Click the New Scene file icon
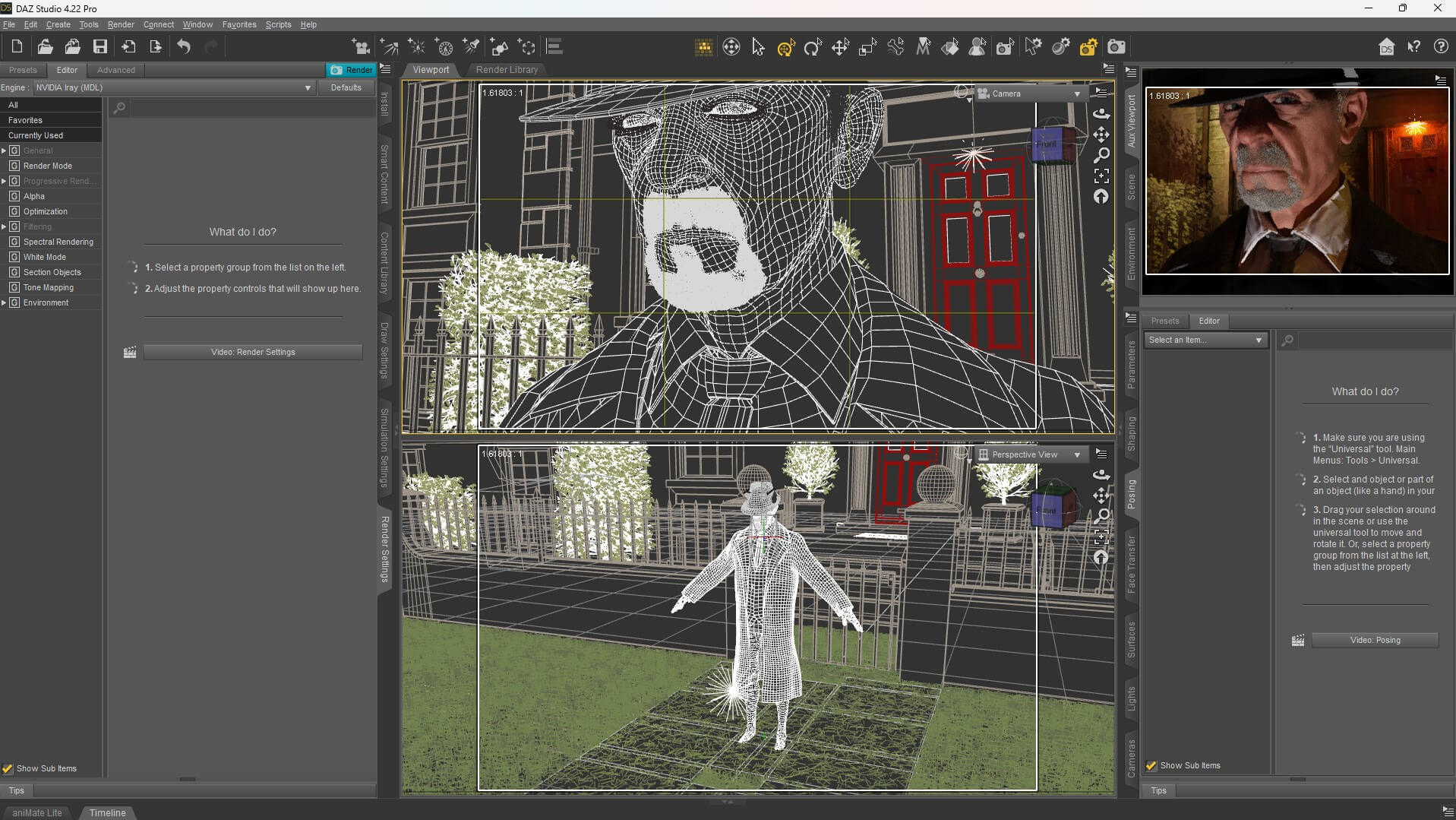1456x820 pixels. [x=17, y=47]
